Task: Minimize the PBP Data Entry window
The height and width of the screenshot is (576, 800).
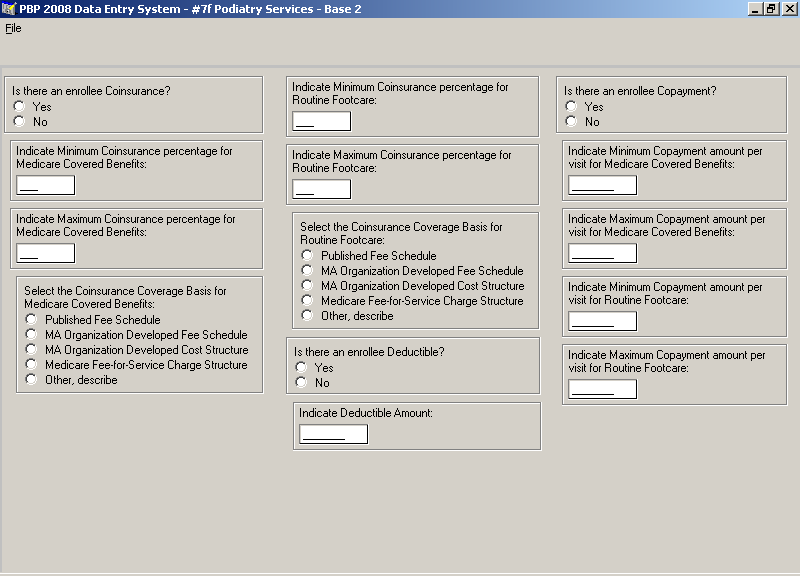Action: pos(756,8)
